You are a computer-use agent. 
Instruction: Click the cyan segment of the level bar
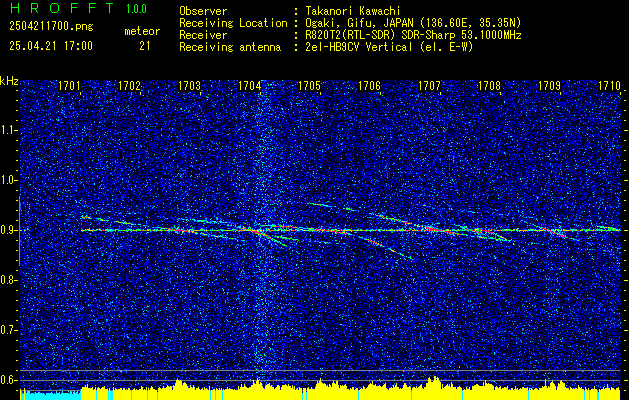tap(51, 395)
